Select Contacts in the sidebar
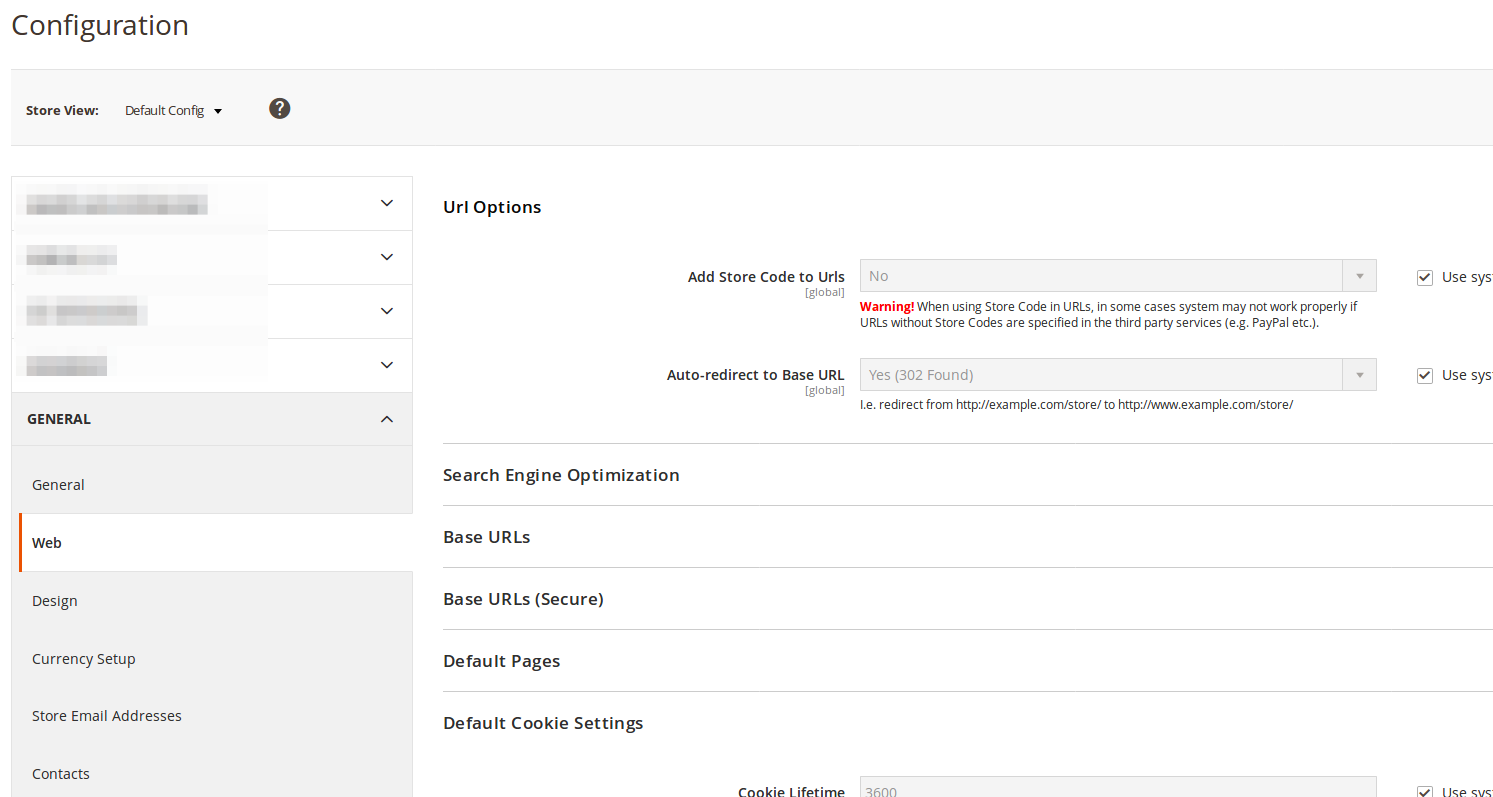Screen dimensions: 1493x797 coord(60,773)
